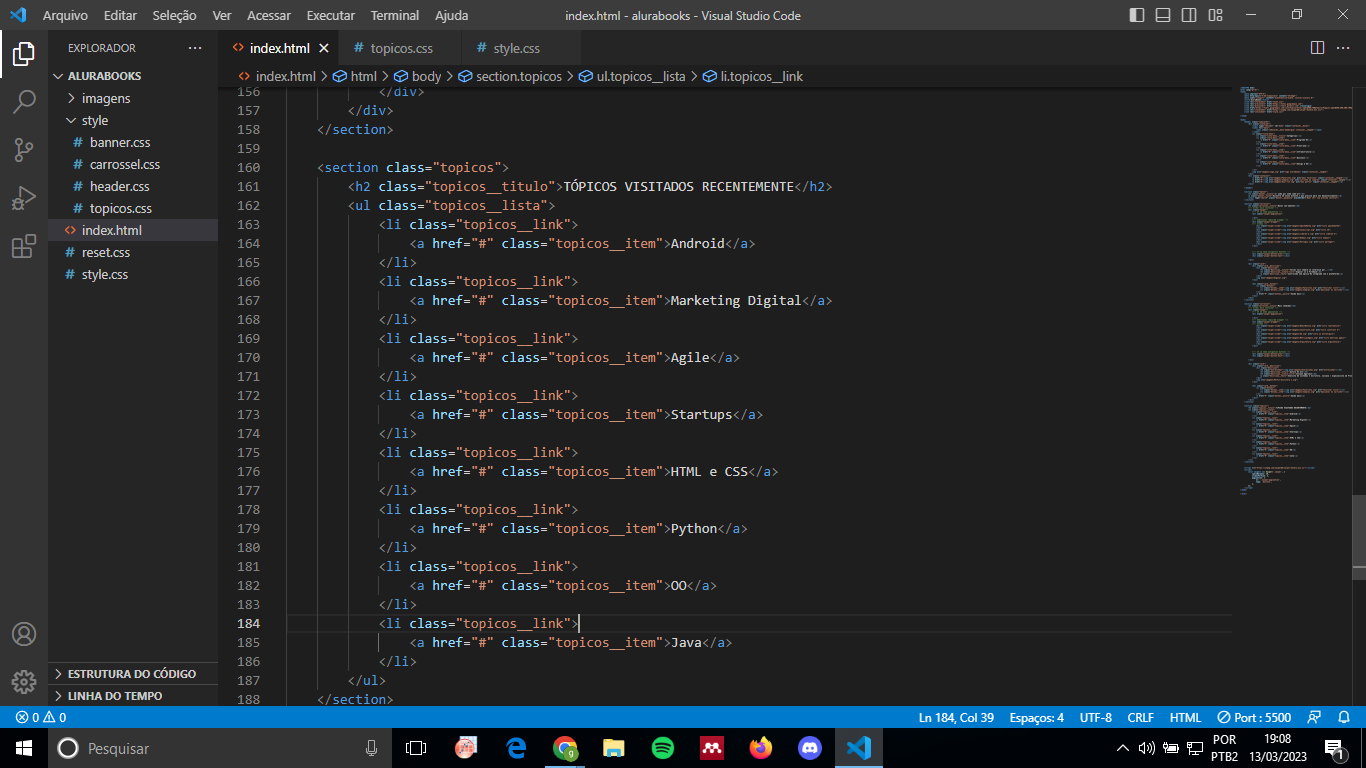Open the Source Control view
Screen dimensions: 1366x768
pyautogui.click(x=24, y=150)
